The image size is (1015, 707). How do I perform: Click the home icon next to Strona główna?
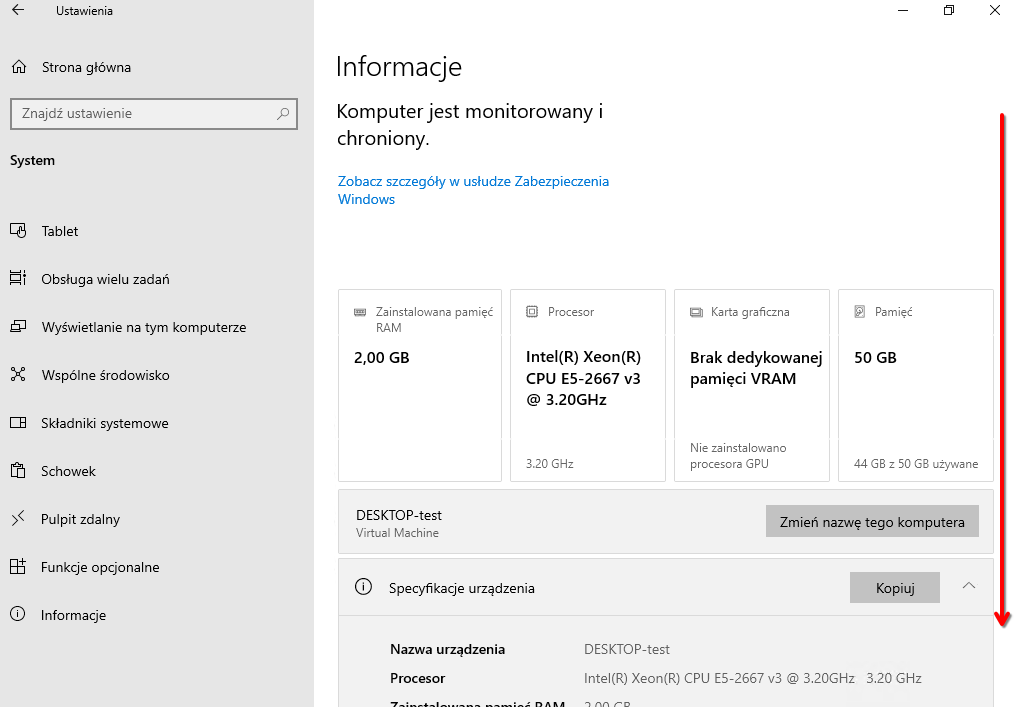(x=17, y=67)
